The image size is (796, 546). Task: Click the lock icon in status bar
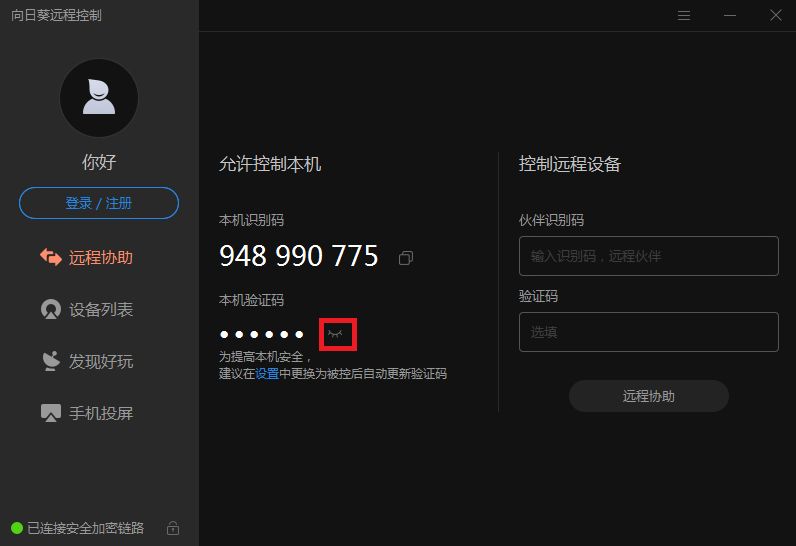click(173, 528)
